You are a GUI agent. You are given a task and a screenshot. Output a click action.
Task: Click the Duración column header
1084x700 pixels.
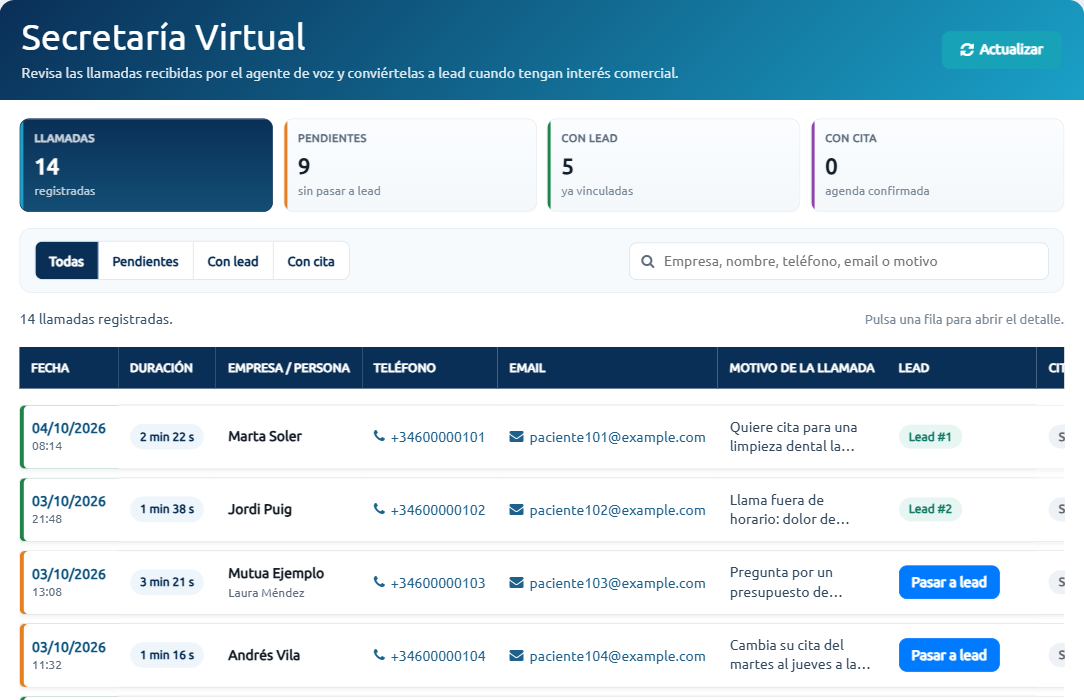167,368
